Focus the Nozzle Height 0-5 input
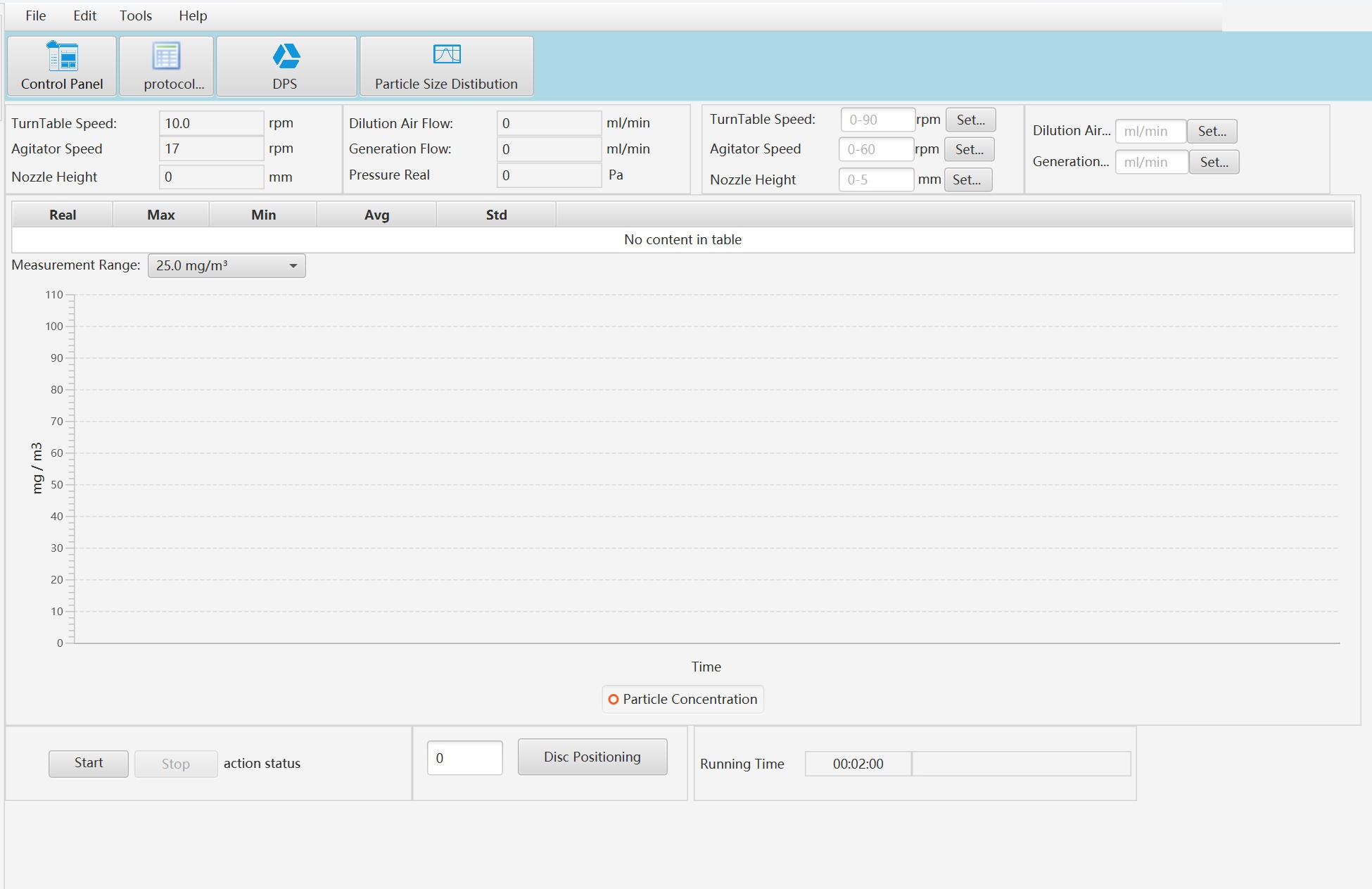The image size is (1372, 889). (876, 179)
